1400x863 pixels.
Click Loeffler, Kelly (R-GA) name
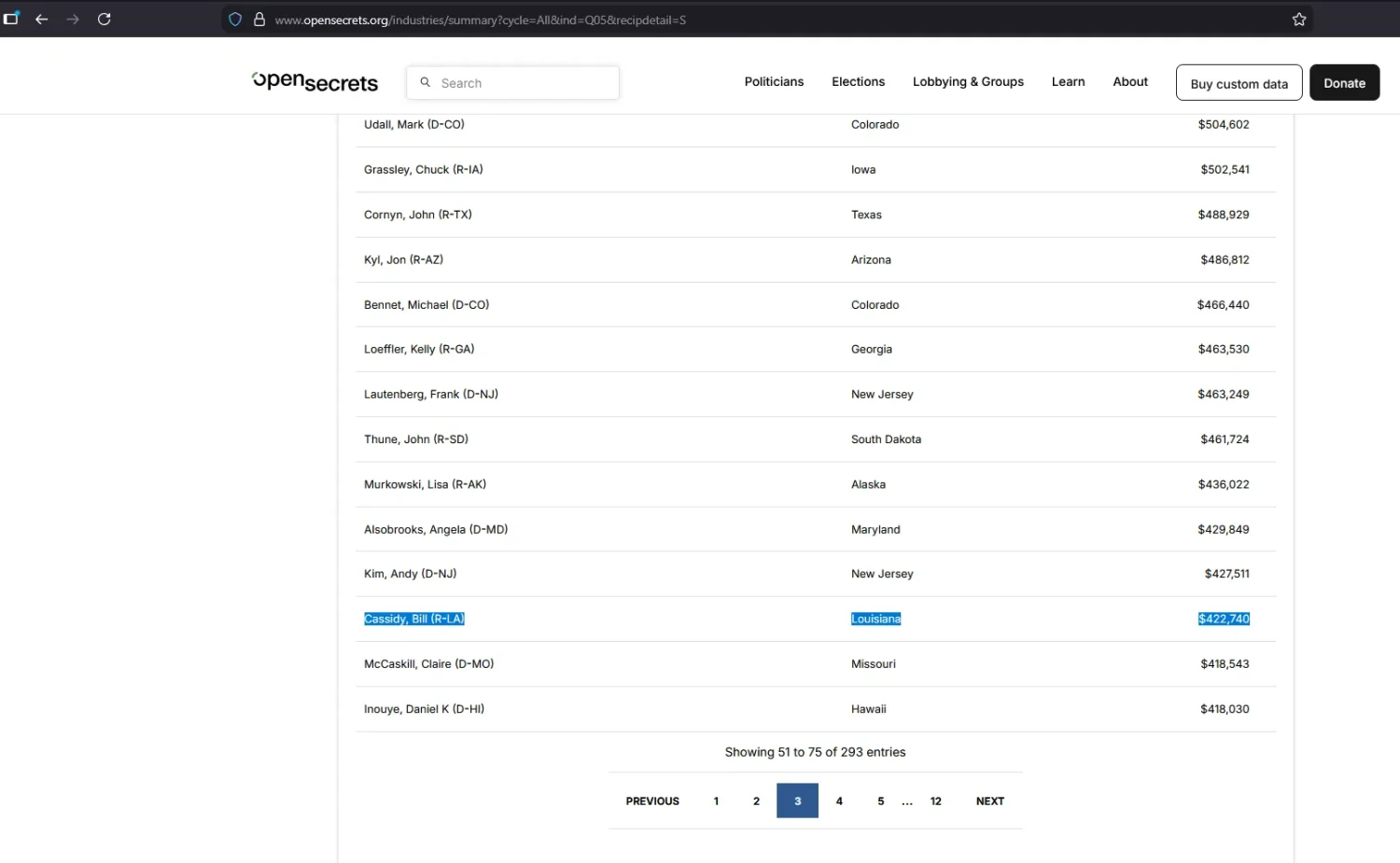419,349
